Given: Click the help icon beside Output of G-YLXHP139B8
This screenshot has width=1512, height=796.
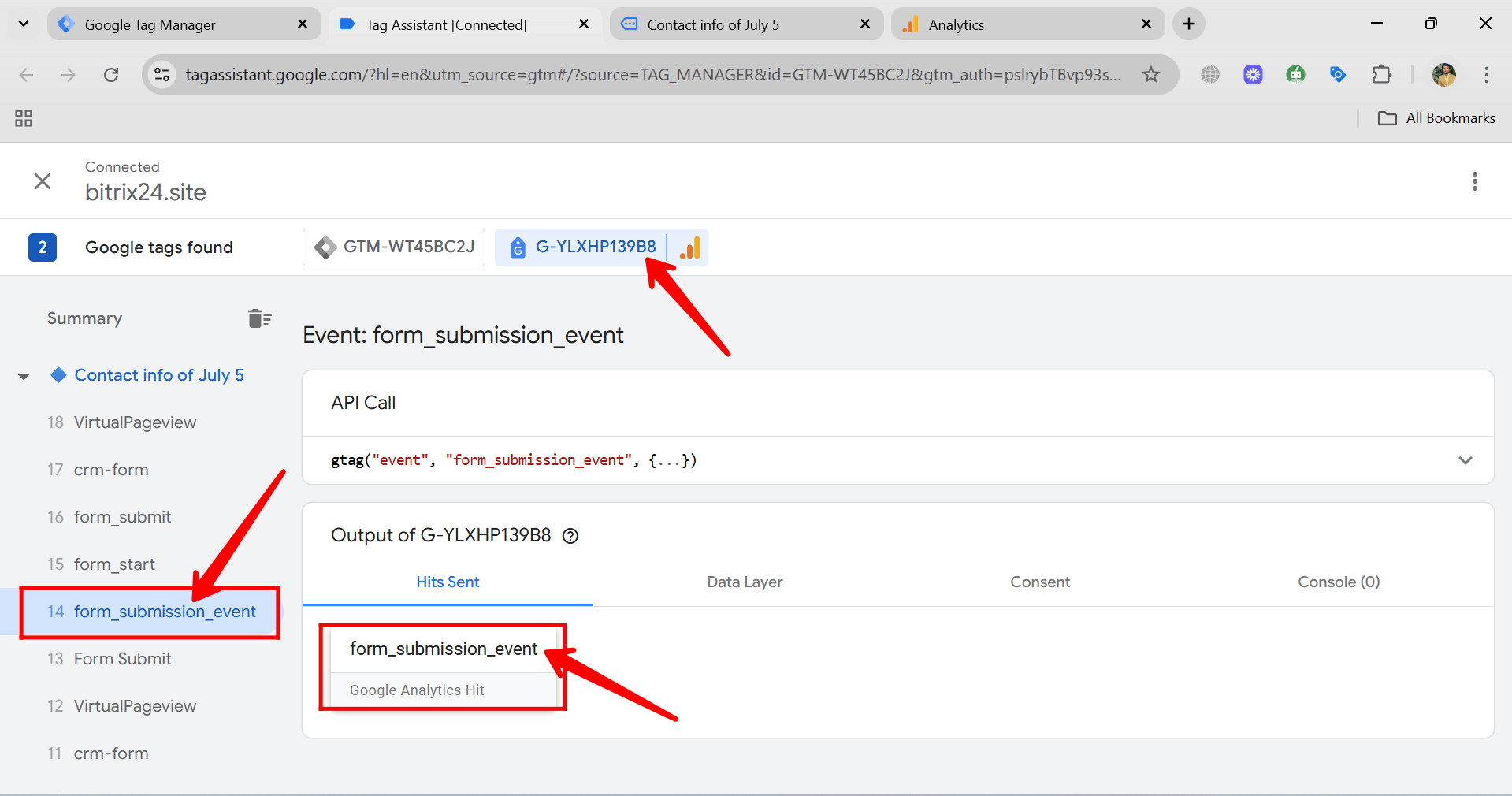Looking at the screenshot, I should coord(570,536).
